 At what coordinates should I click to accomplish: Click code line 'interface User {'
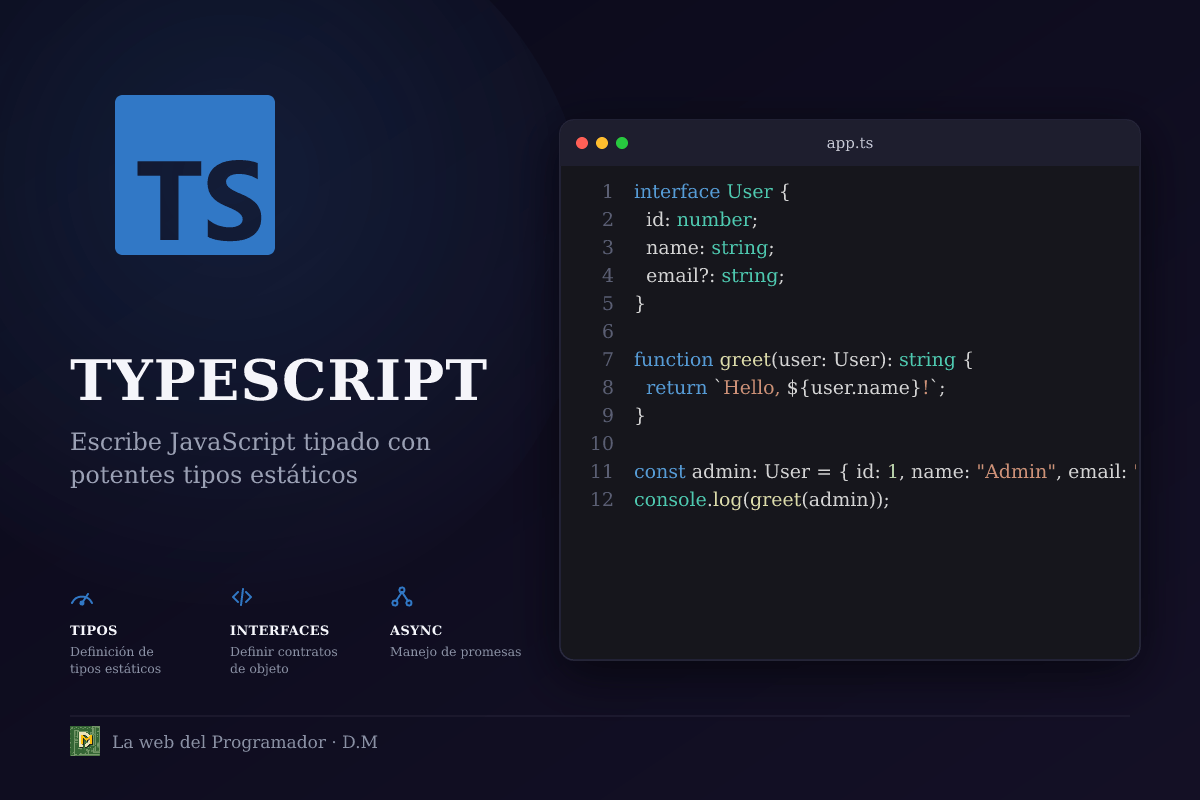pos(712,191)
